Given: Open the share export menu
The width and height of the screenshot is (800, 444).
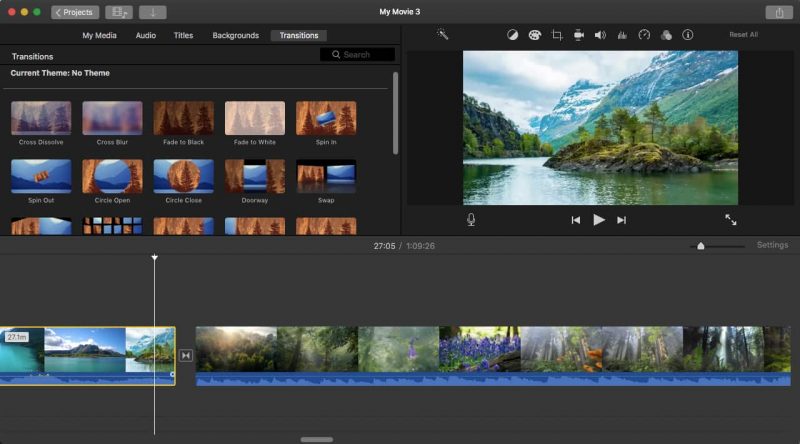Looking at the screenshot, I should click(x=778, y=12).
